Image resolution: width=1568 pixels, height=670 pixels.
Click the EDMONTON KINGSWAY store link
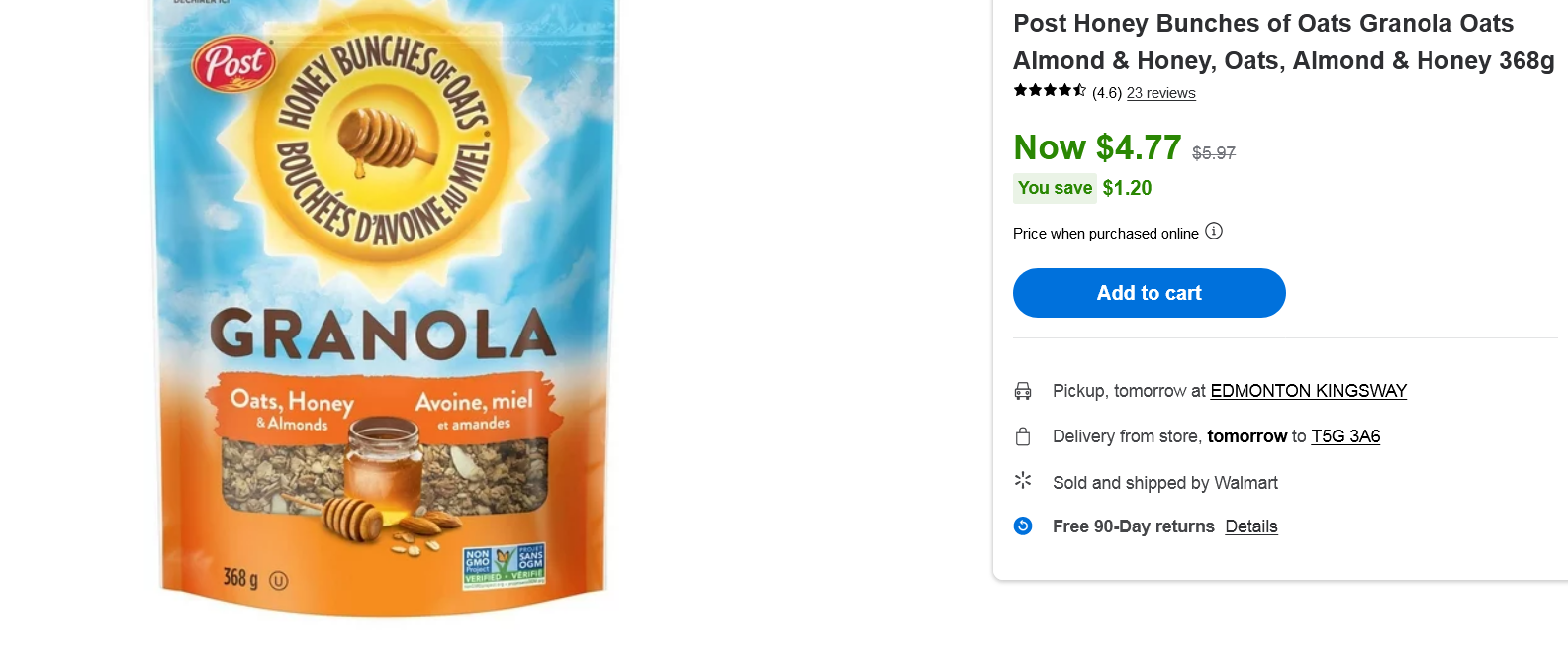pos(1308,391)
